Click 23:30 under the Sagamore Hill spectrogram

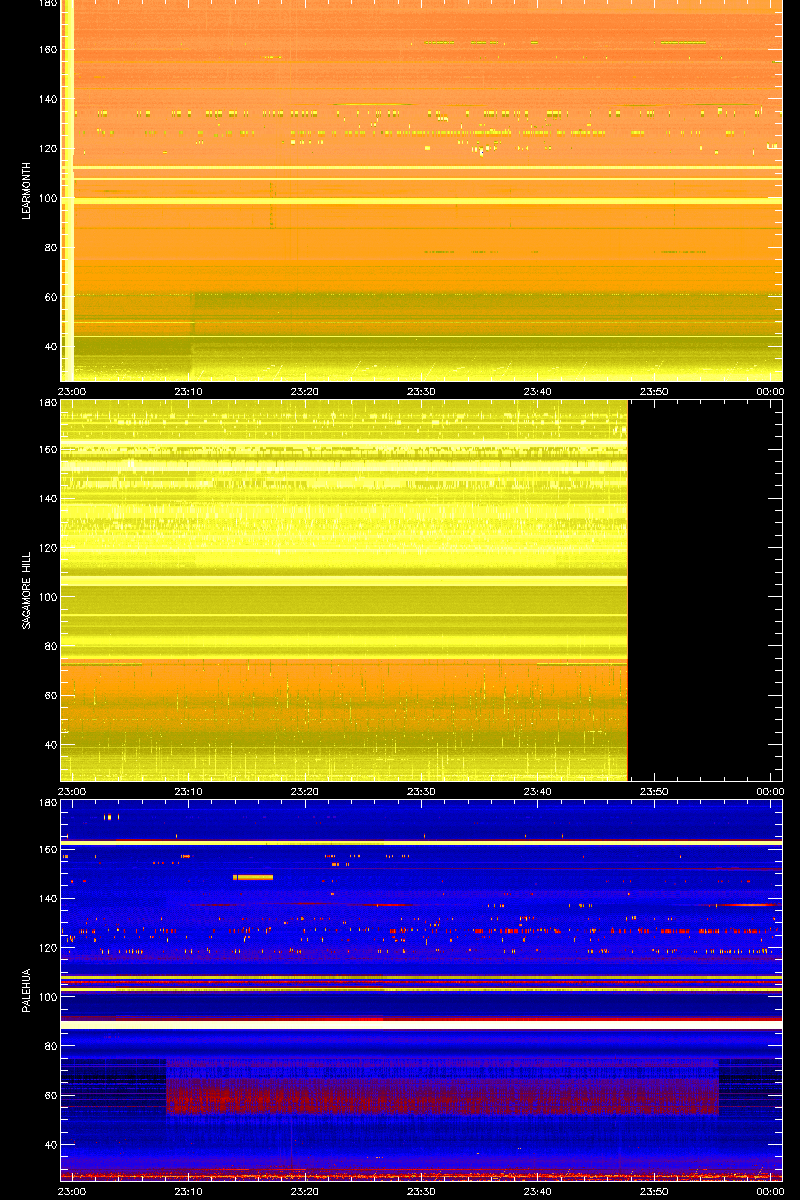421,791
